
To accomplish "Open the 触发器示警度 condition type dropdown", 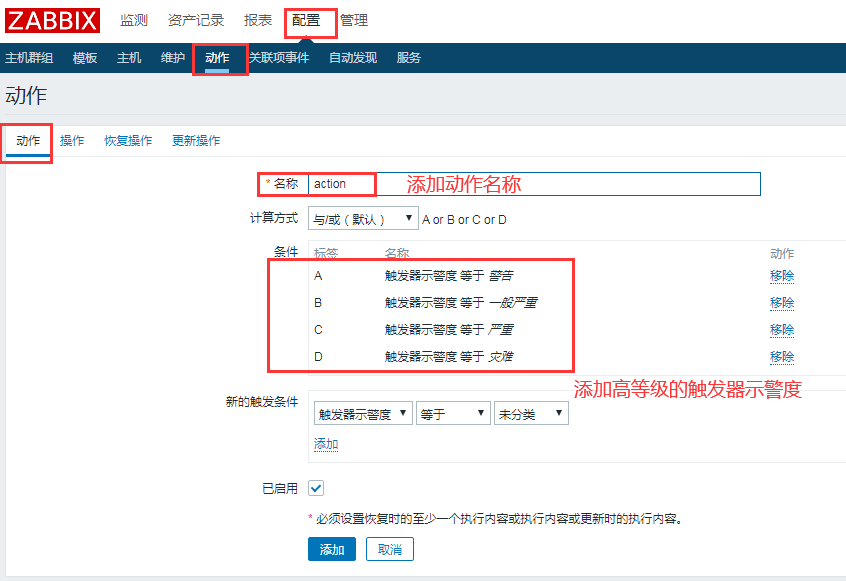I will tap(363, 413).
